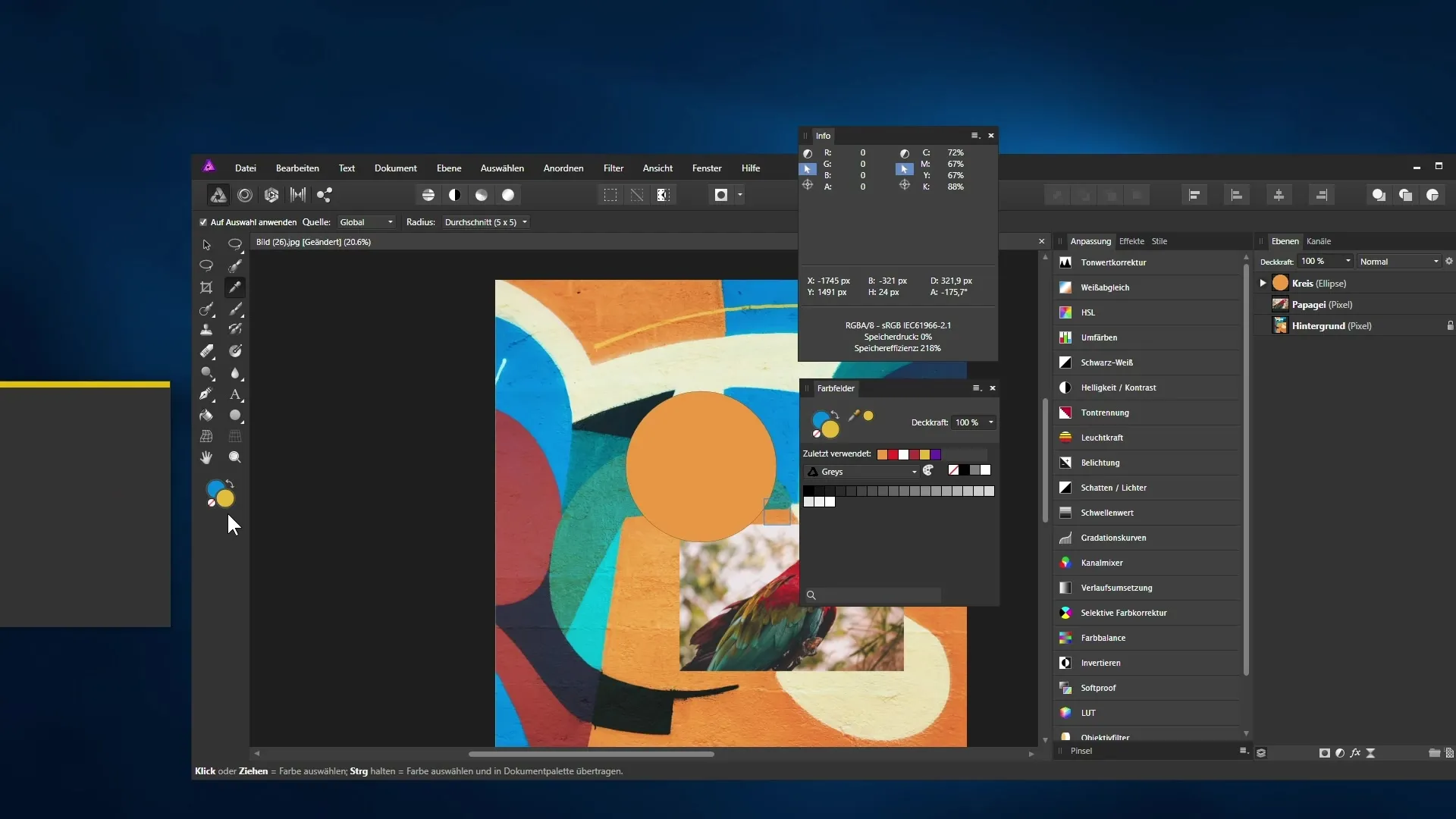Expand the Kreis (Ellipse) layer
Image resolution: width=1456 pixels, height=819 pixels.
tap(1263, 283)
